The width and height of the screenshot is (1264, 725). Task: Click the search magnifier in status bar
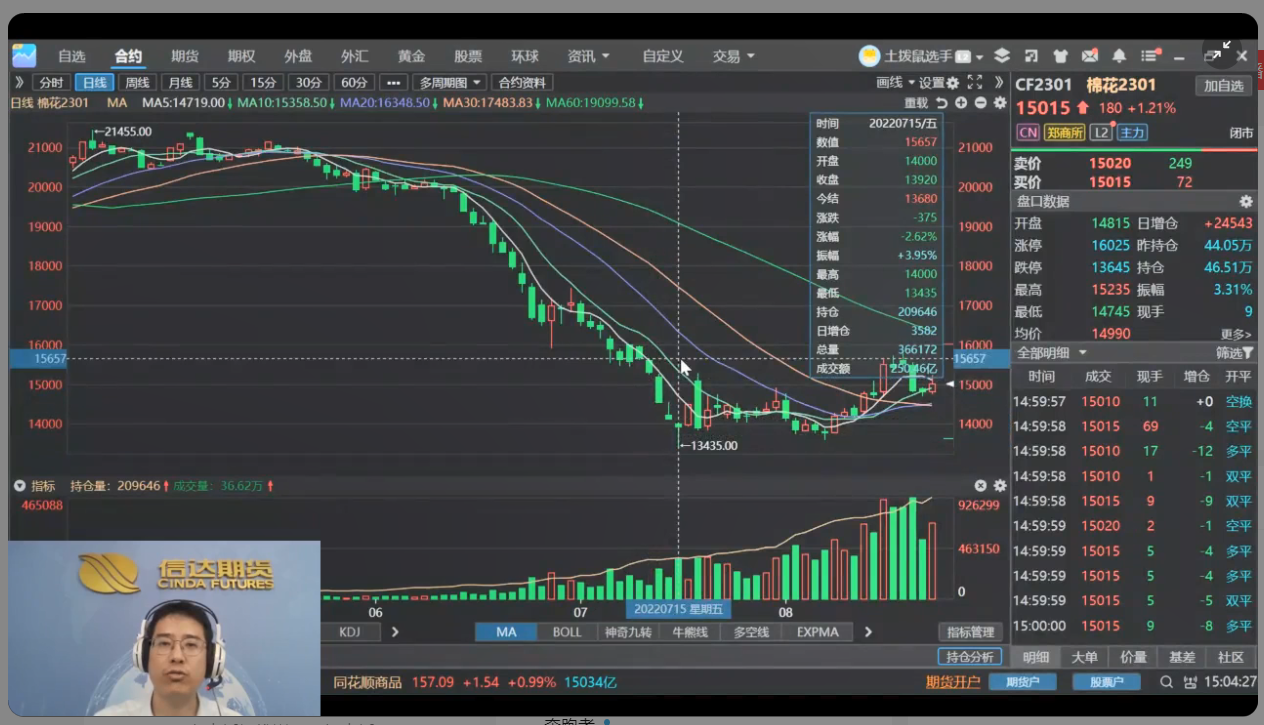[1166, 682]
